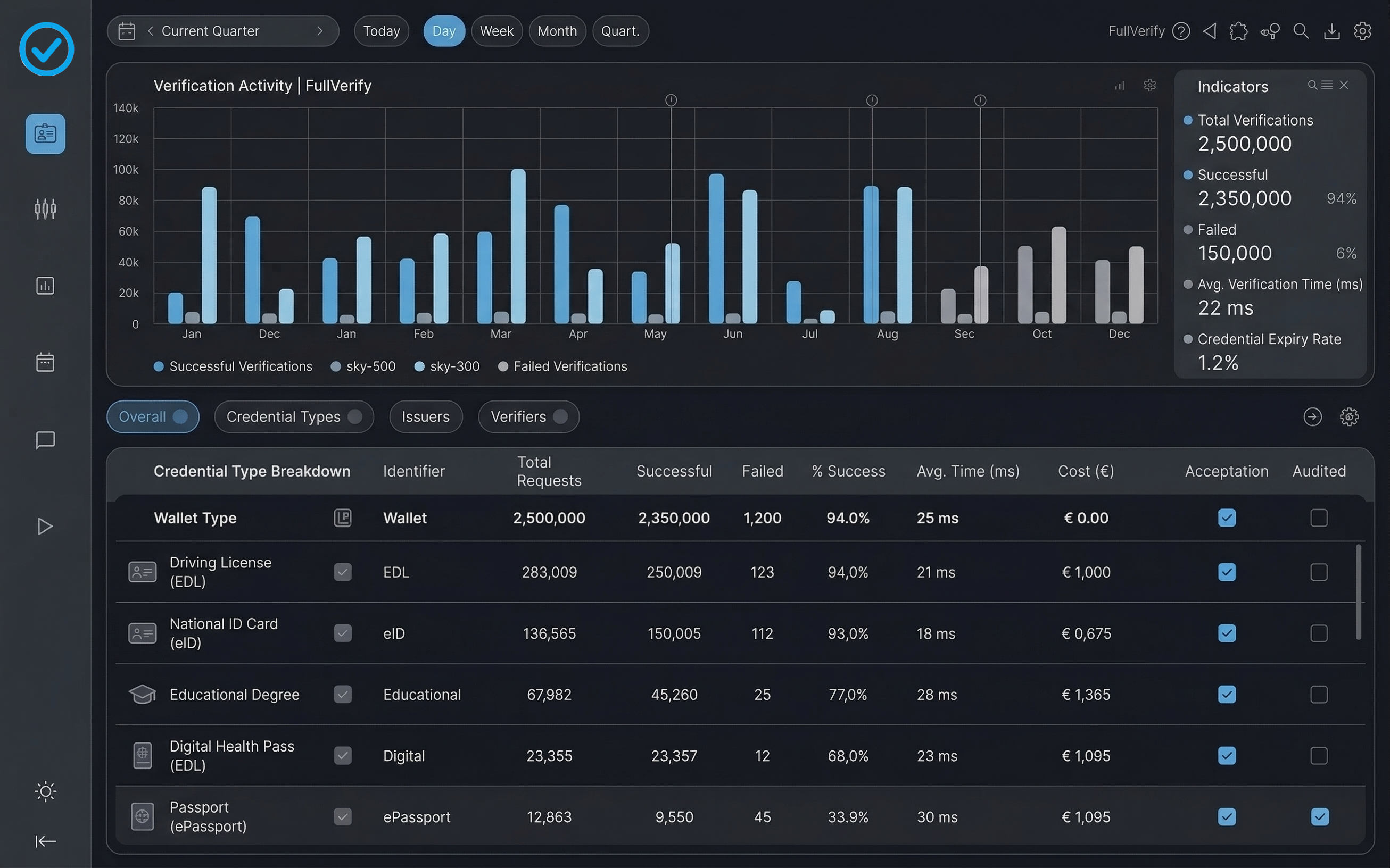Screen dimensions: 1390x868
Task: Close the Indicators panel
Action: (1344, 85)
